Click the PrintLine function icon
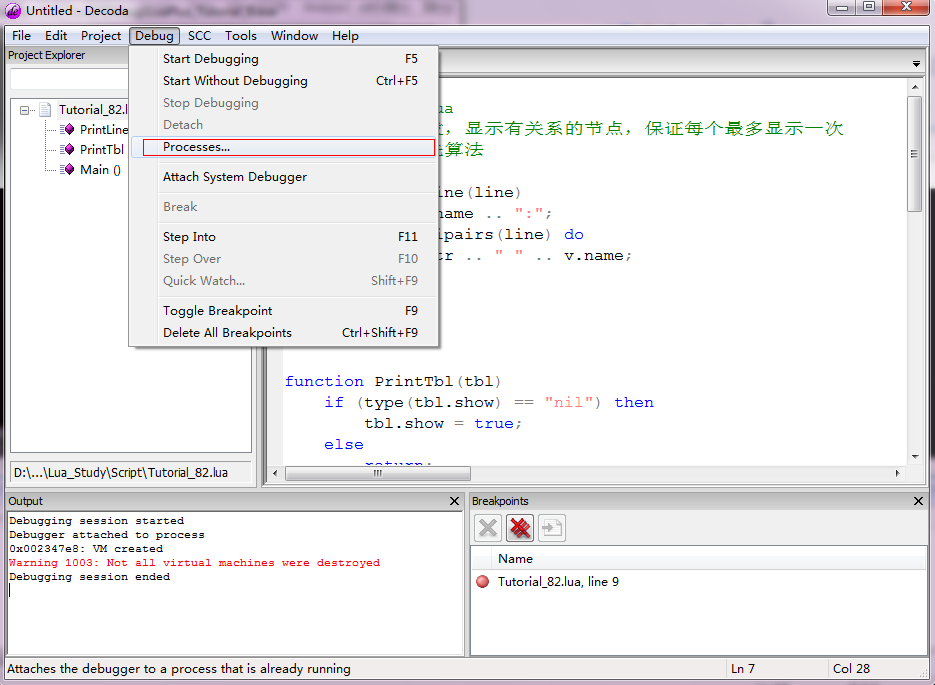This screenshot has height=685, width=935. [x=67, y=129]
